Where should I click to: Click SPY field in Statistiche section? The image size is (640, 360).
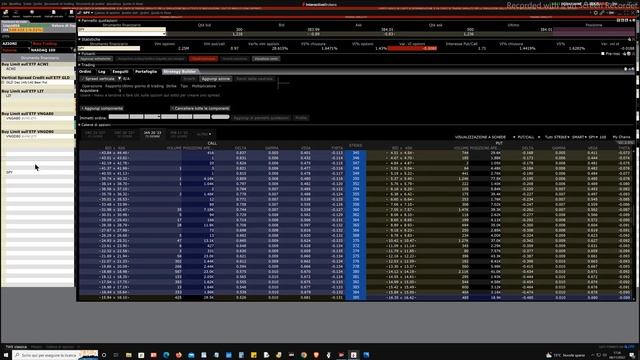click(109, 48)
